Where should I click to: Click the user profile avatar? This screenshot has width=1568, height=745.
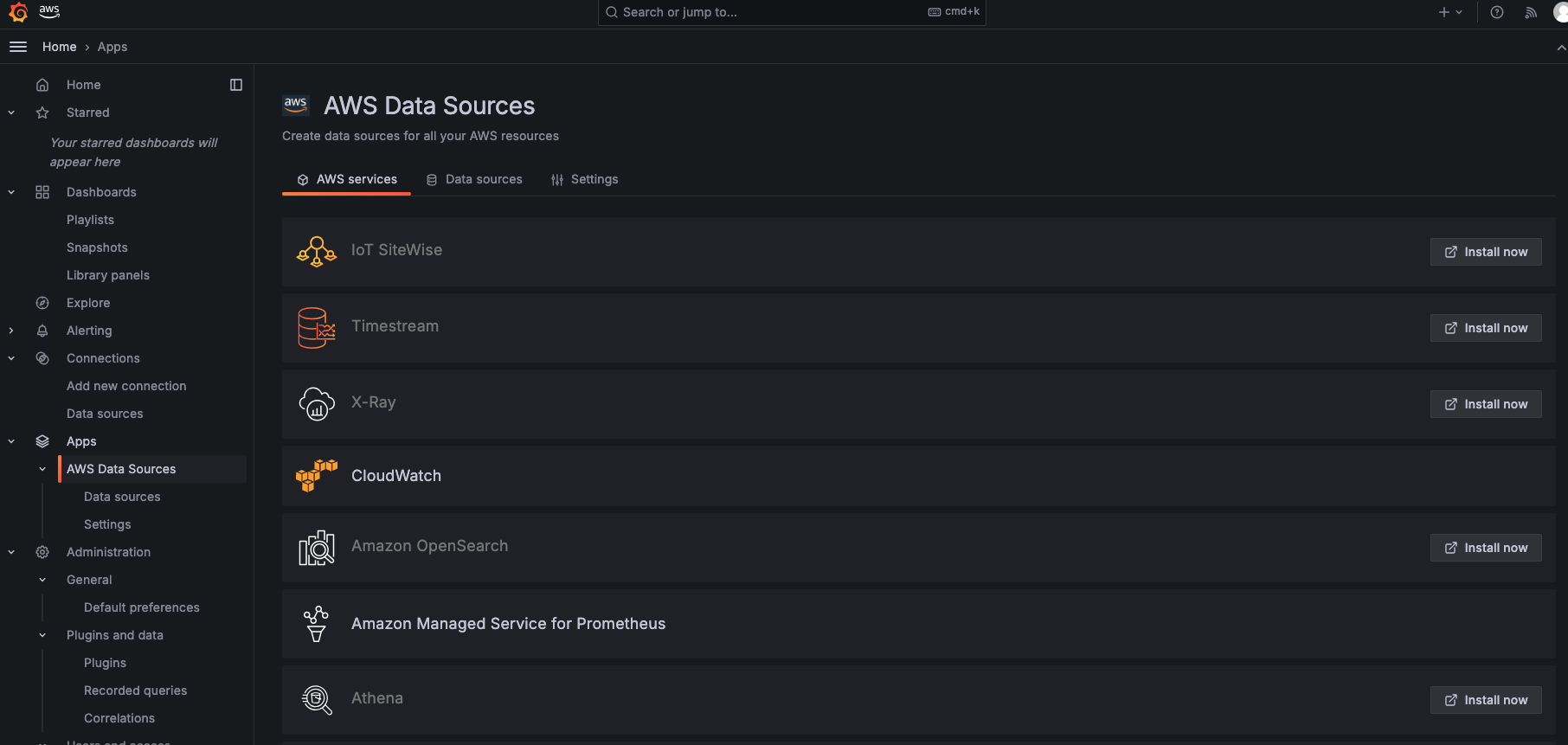[x=1561, y=12]
